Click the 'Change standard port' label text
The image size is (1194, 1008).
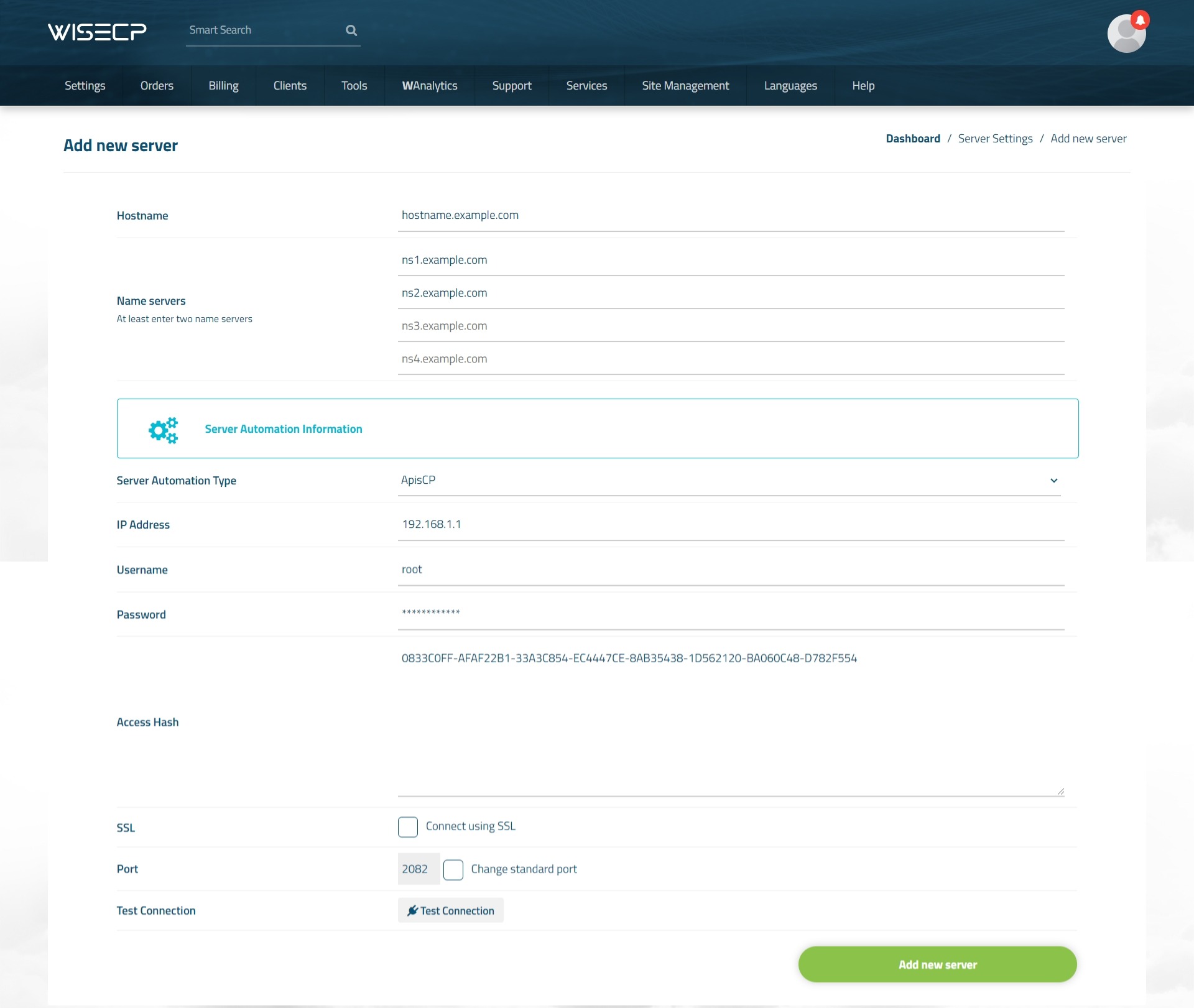click(524, 869)
